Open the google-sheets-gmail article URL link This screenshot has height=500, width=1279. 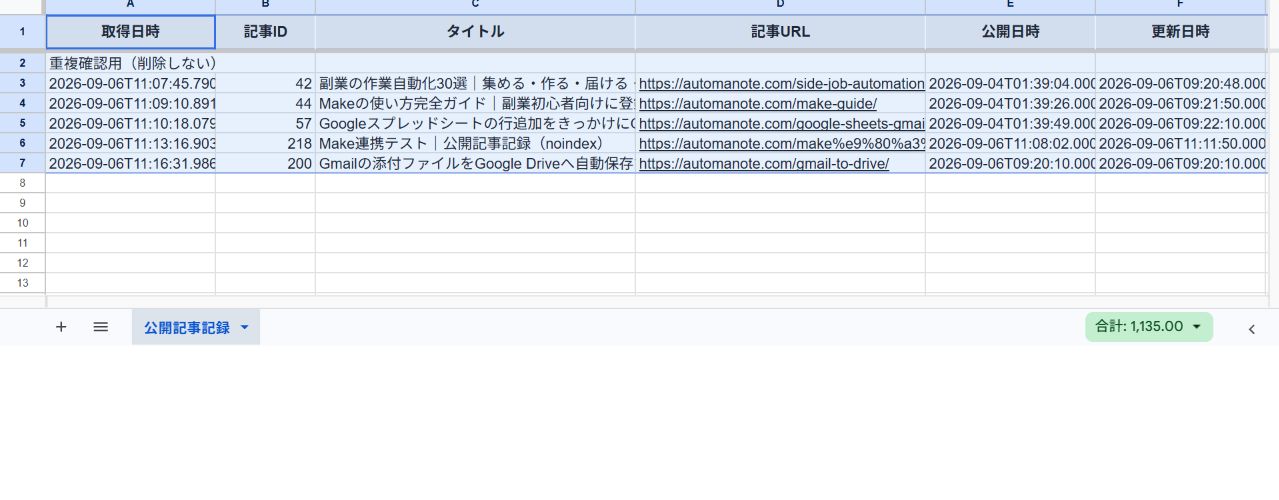tap(782, 124)
